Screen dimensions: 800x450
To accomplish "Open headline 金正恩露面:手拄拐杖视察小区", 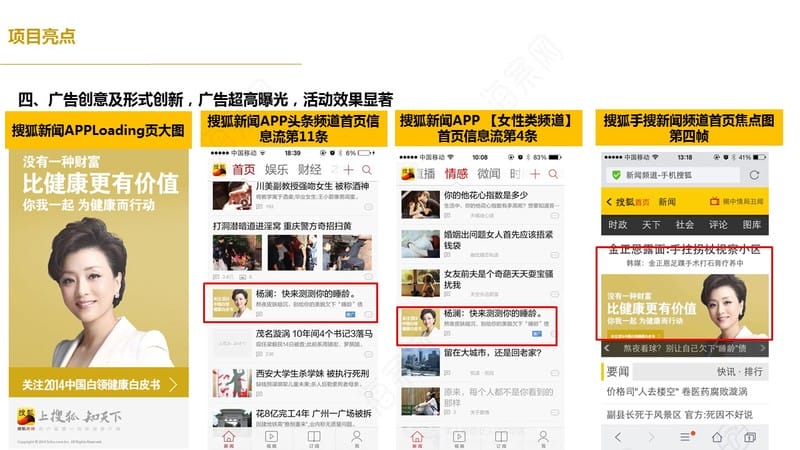I will (684, 250).
